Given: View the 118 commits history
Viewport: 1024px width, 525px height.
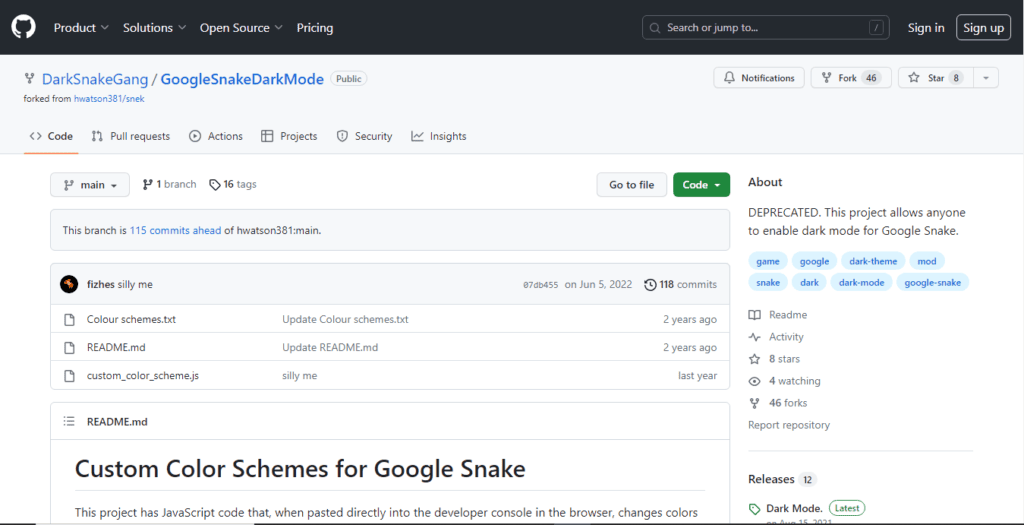Looking at the screenshot, I should pos(680,285).
